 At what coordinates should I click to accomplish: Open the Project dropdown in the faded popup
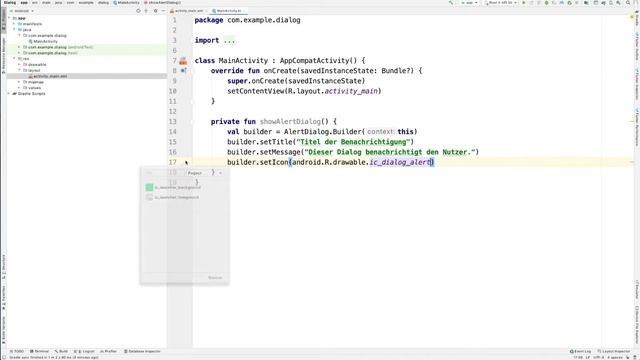(205, 173)
